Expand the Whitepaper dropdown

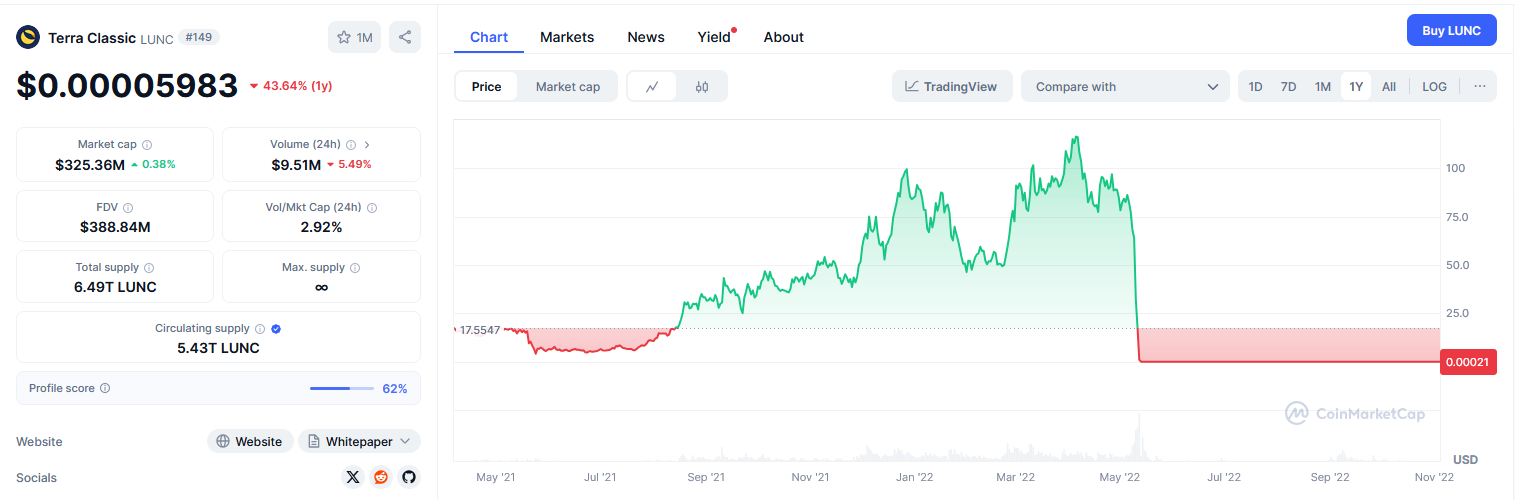point(359,441)
